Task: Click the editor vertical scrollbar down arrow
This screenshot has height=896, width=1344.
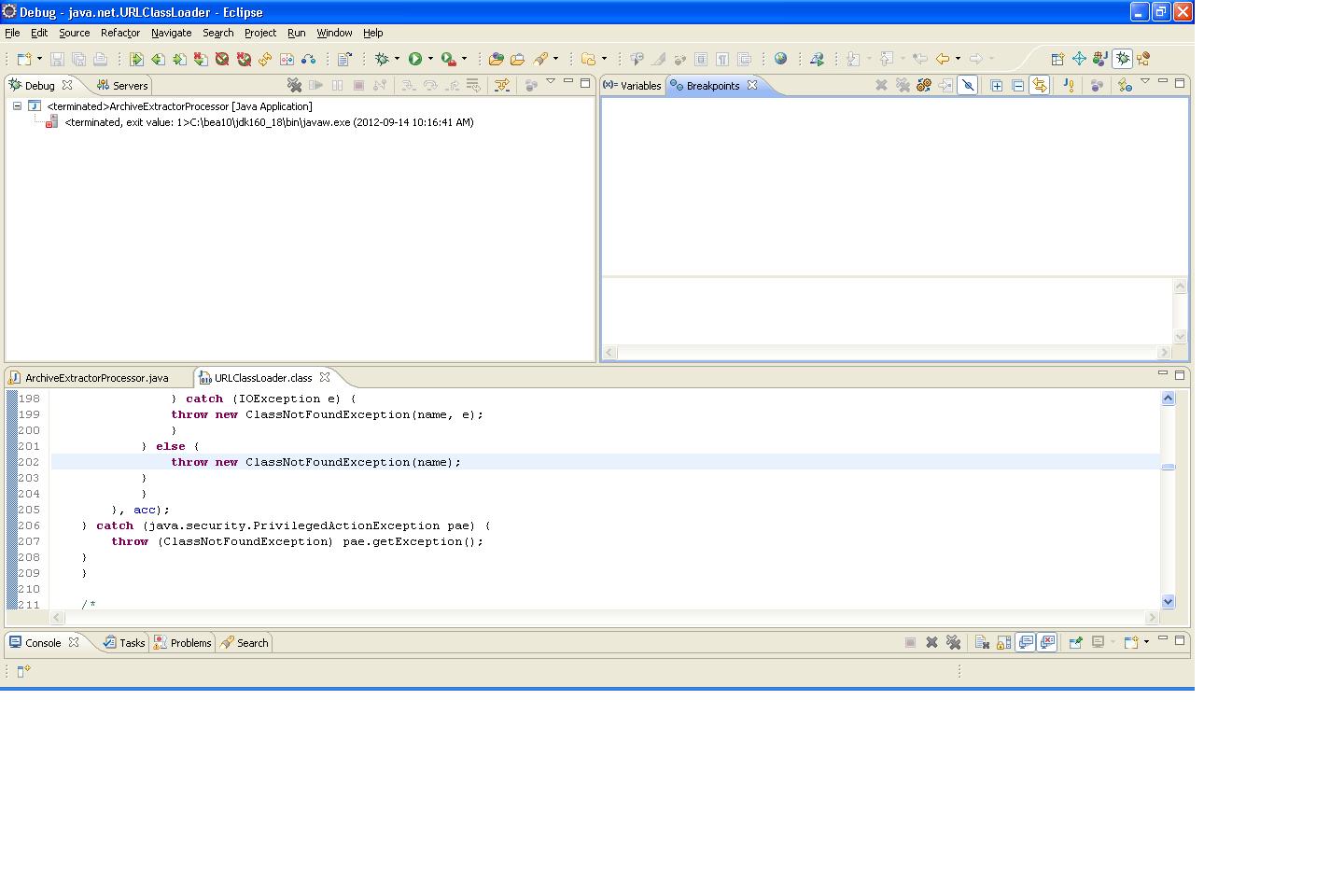Action: (1168, 602)
